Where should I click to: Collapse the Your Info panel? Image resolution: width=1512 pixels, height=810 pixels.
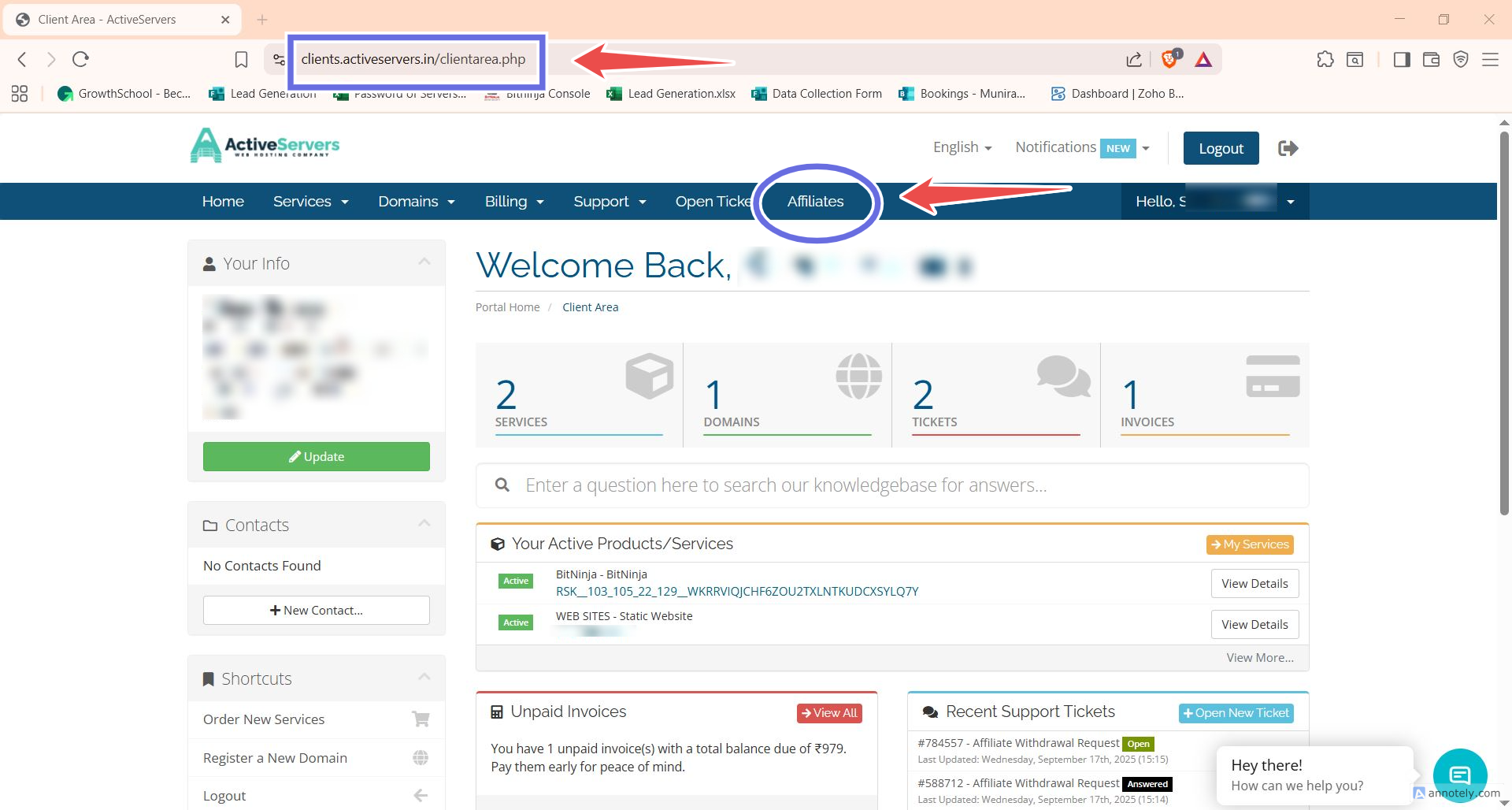coord(424,262)
